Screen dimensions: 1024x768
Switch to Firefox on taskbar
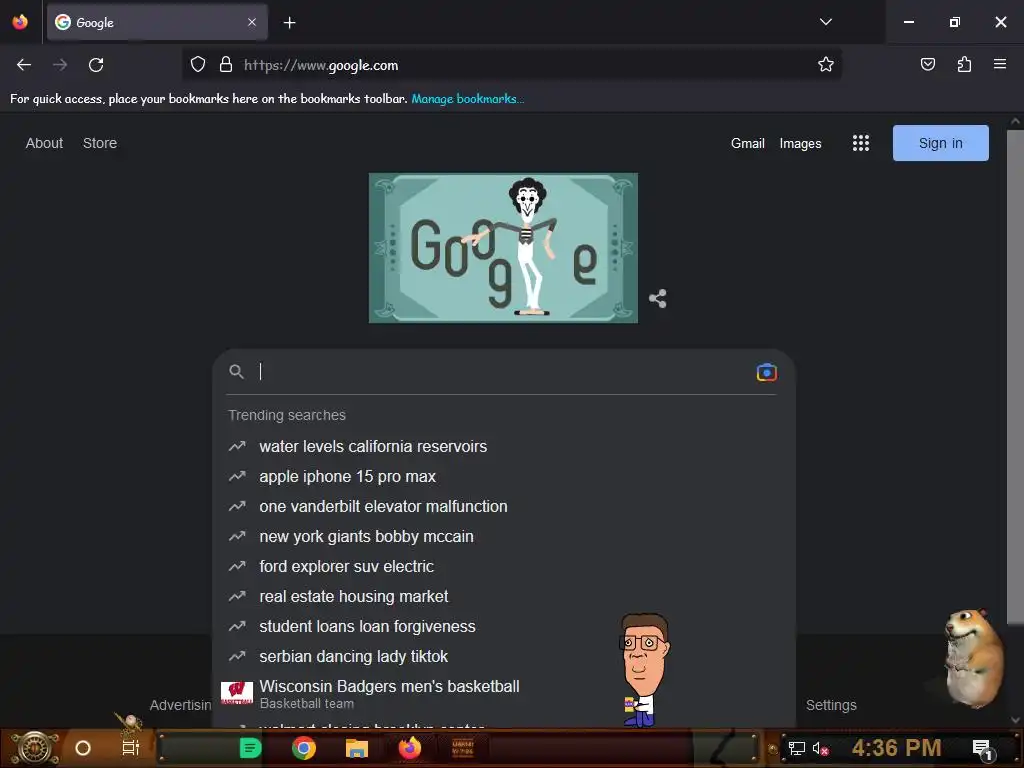(x=409, y=748)
